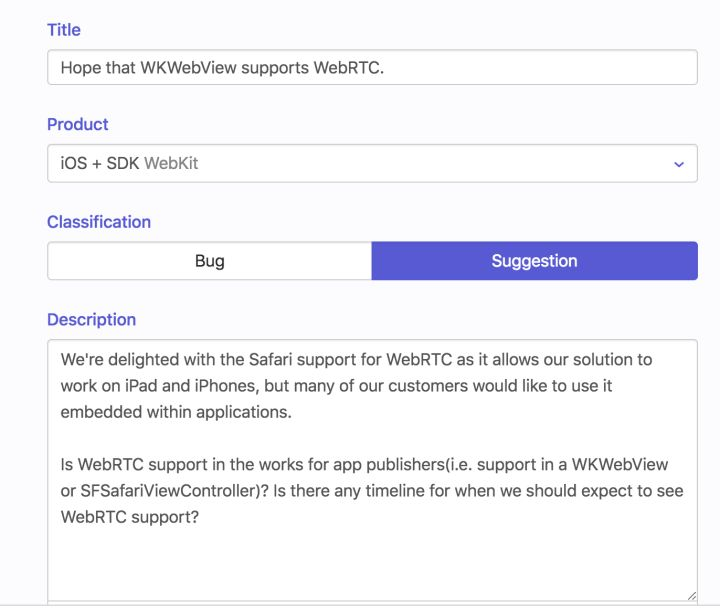Select the Bug classification option

[209, 261]
